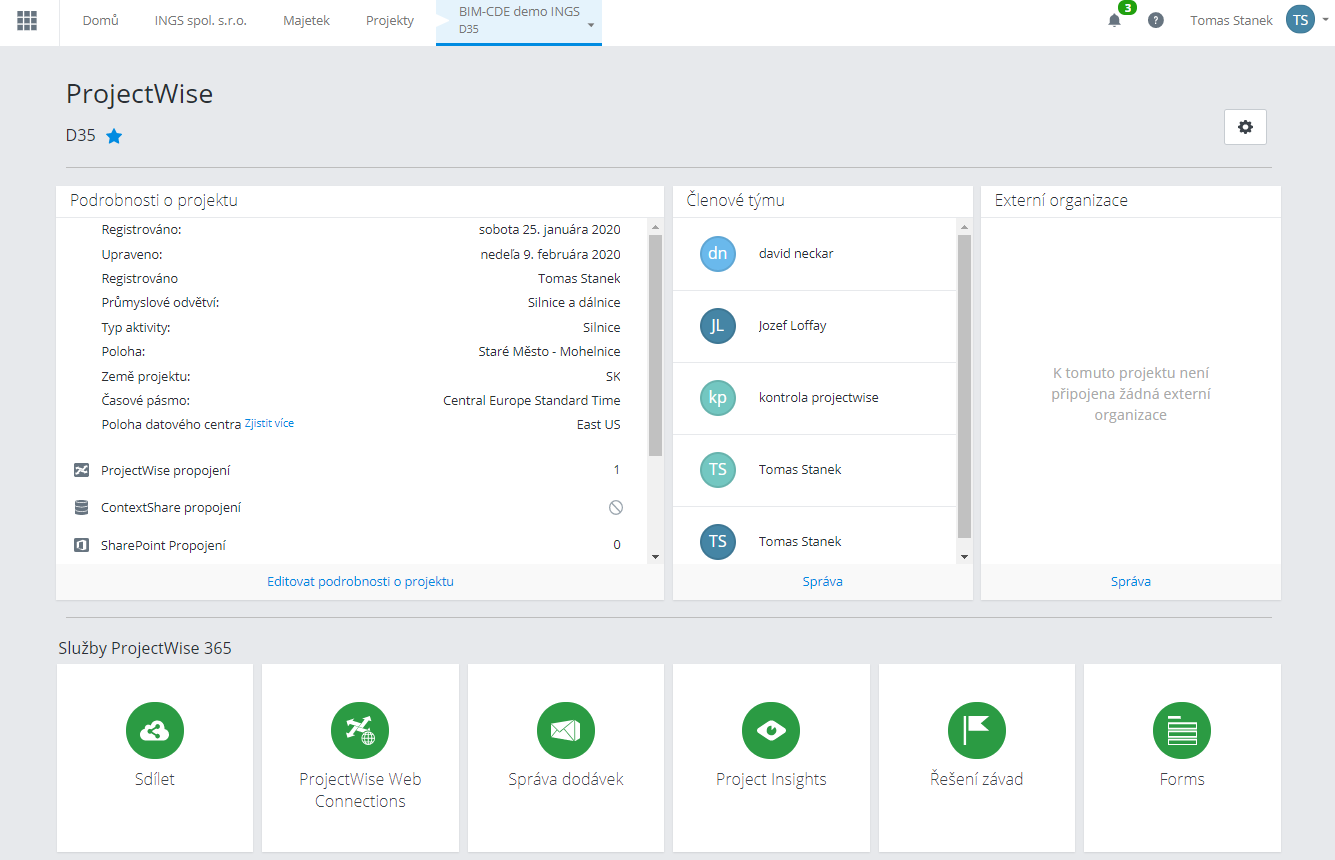Click Editovat podrobnosti o projektu link
This screenshot has height=860, width=1335.
[x=360, y=581]
